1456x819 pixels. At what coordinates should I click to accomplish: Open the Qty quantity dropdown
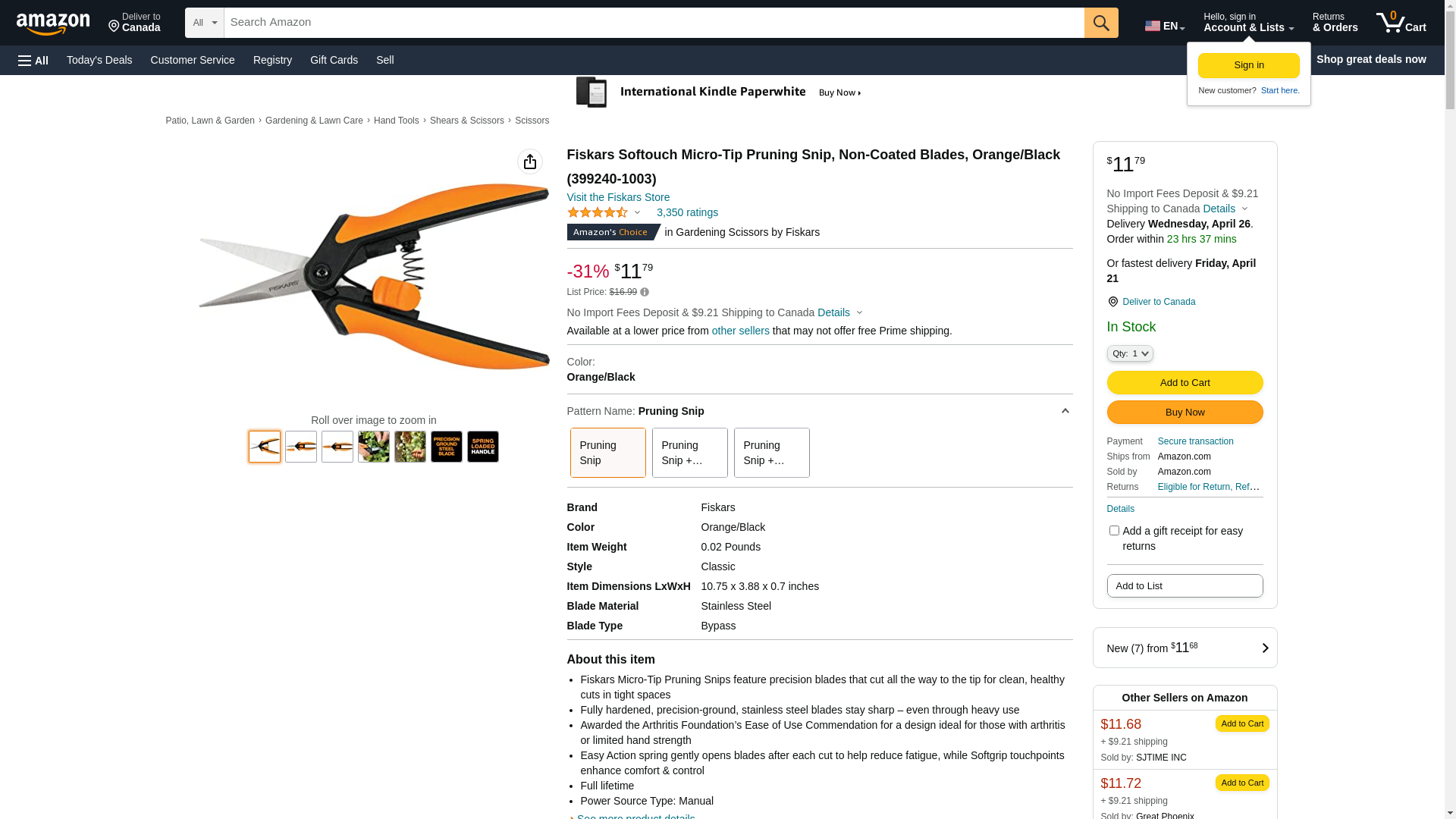pyautogui.click(x=1129, y=353)
